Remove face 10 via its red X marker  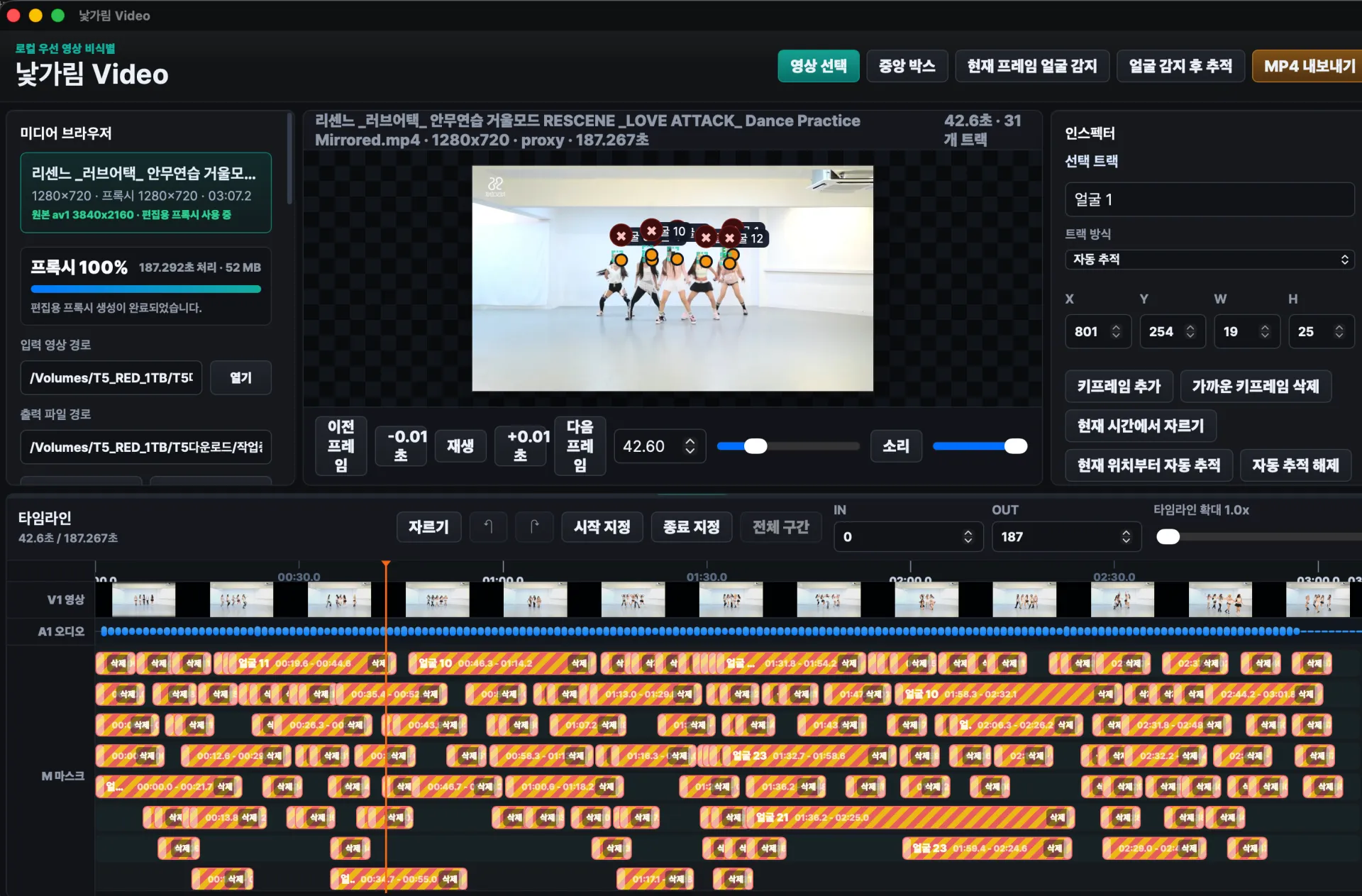coord(651,231)
